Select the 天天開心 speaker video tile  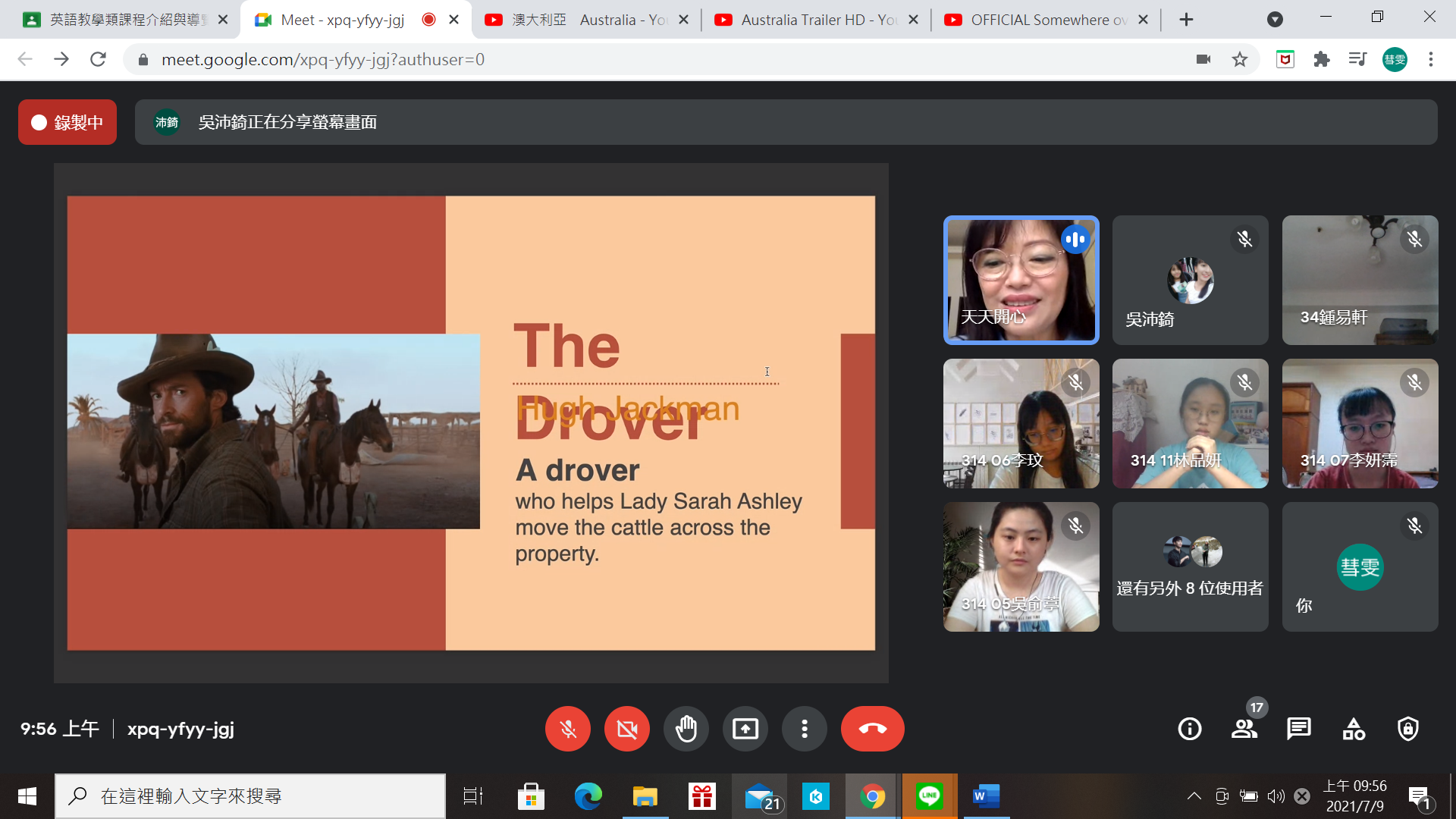[1021, 280]
